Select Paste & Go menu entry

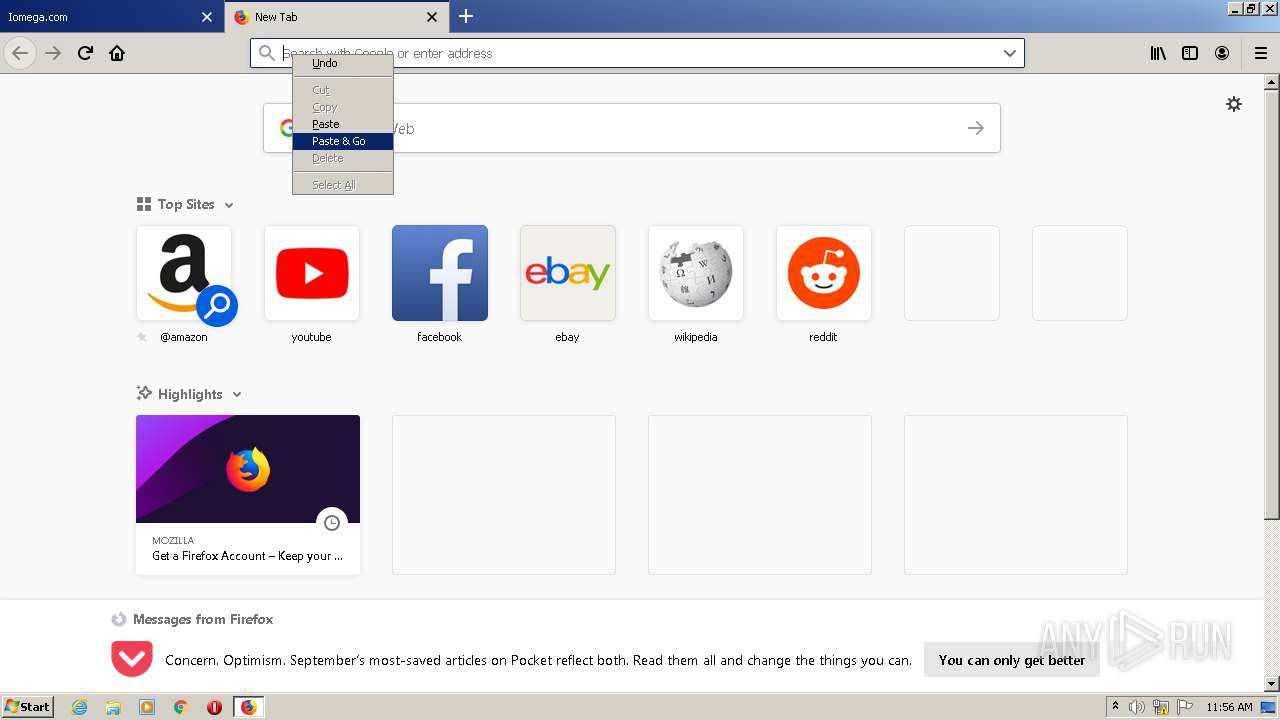343,141
